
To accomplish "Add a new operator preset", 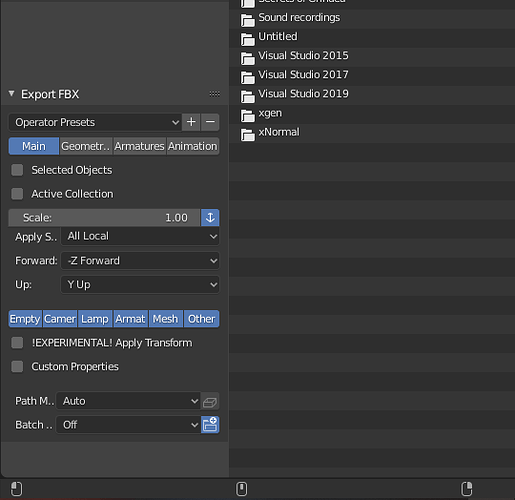I will [191, 122].
